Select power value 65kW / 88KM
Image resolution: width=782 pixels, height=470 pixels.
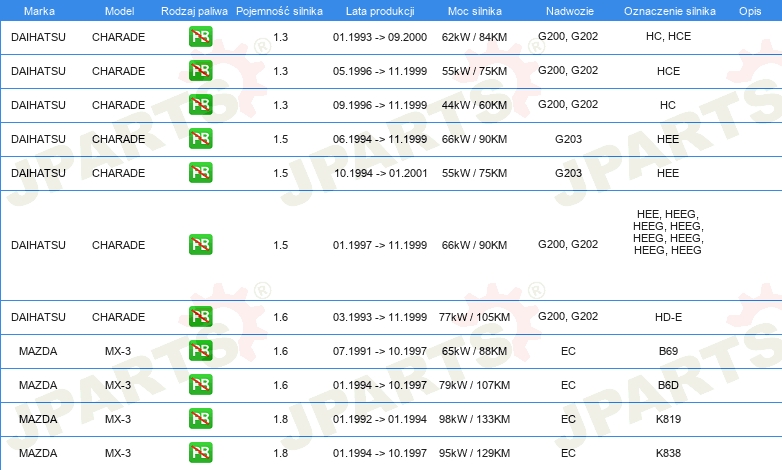point(474,351)
